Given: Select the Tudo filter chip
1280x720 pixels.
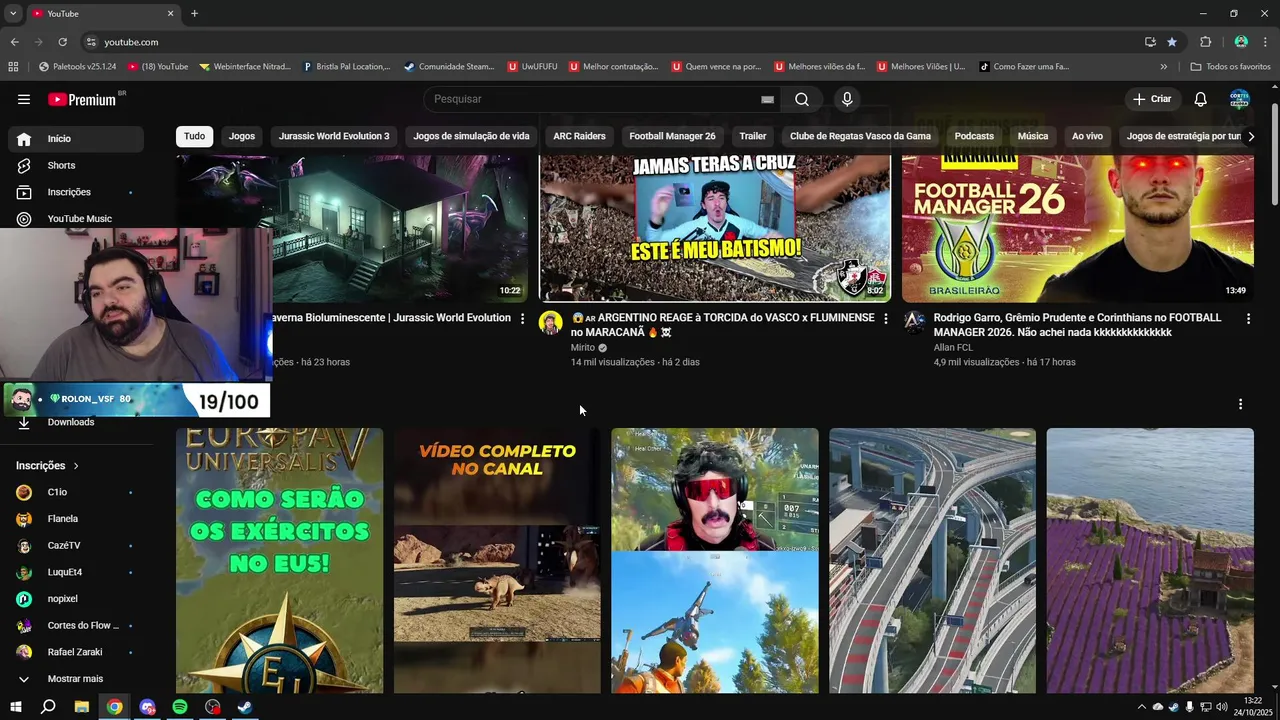Looking at the screenshot, I should 194,136.
